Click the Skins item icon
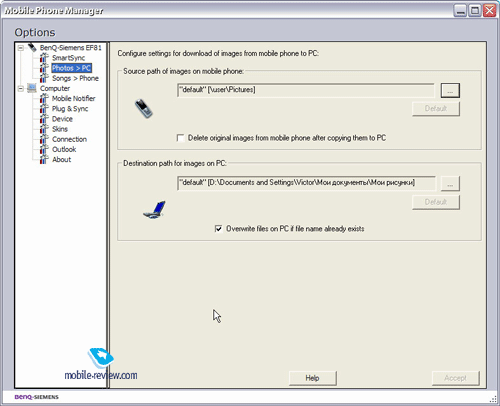The width and height of the screenshot is (500, 406). 44,129
